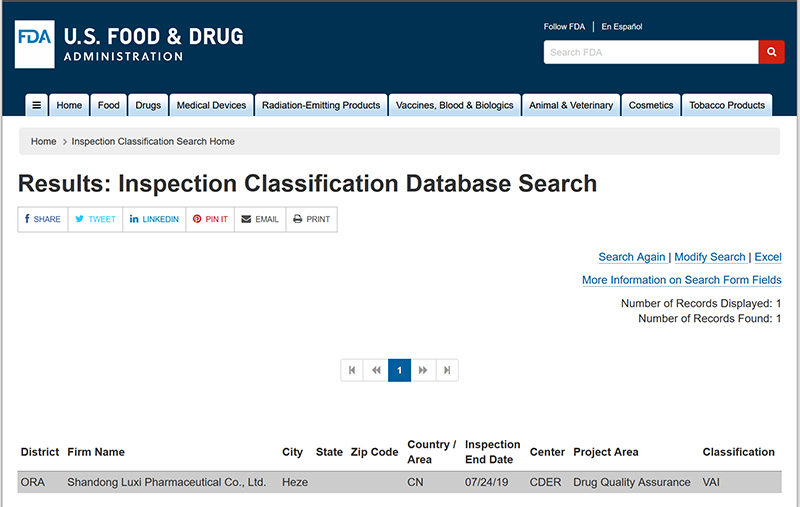Image resolution: width=800 pixels, height=507 pixels.
Task: Pin this page with Pin It
Action: [210, 219]
